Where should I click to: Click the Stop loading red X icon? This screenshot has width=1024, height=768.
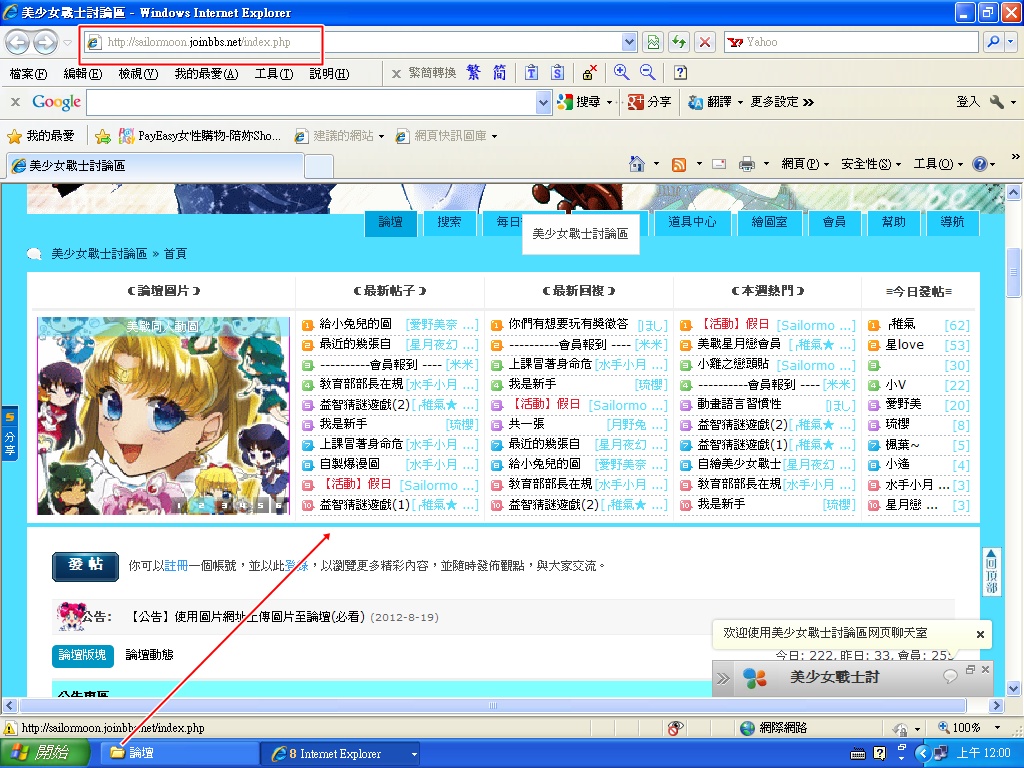[x=705, y=42]
